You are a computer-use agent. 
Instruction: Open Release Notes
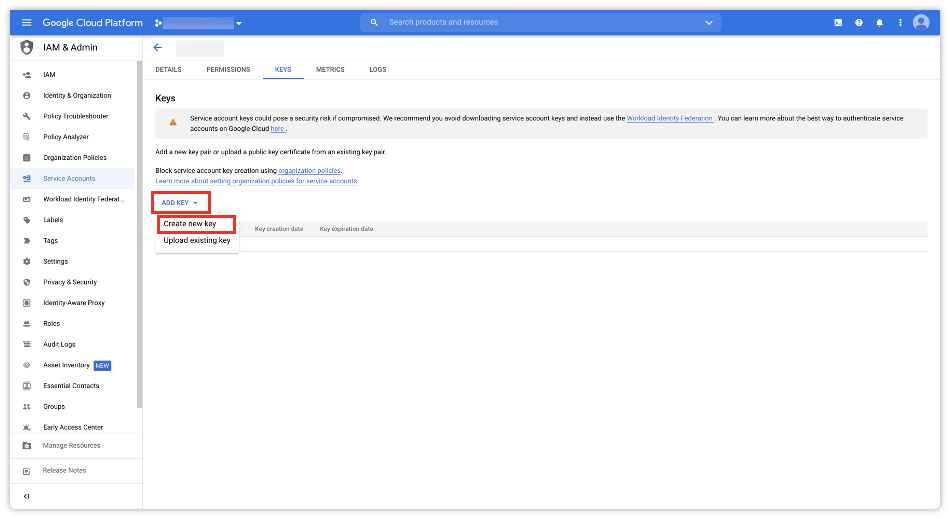point(64,471)
